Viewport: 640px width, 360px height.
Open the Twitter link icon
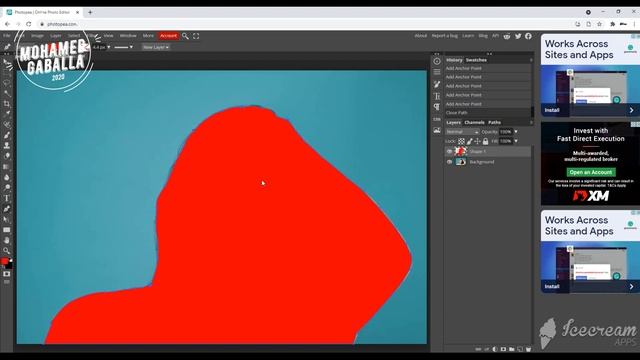click(x=518, y=36)
